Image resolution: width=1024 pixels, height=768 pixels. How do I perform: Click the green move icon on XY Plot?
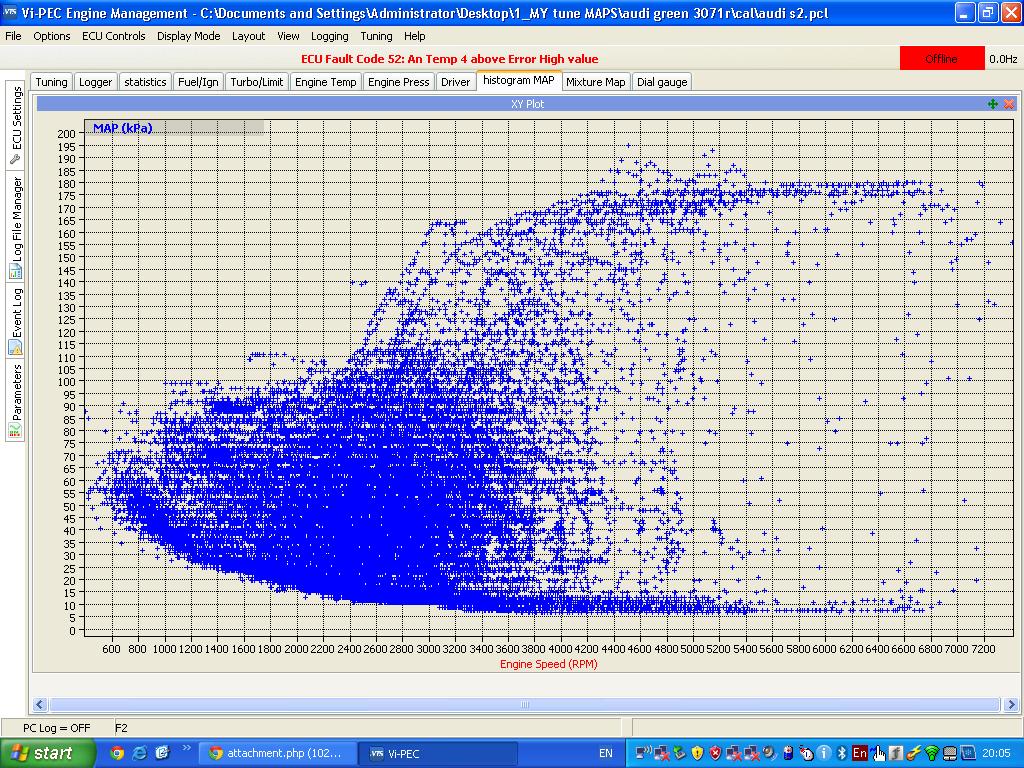point(992,104)
